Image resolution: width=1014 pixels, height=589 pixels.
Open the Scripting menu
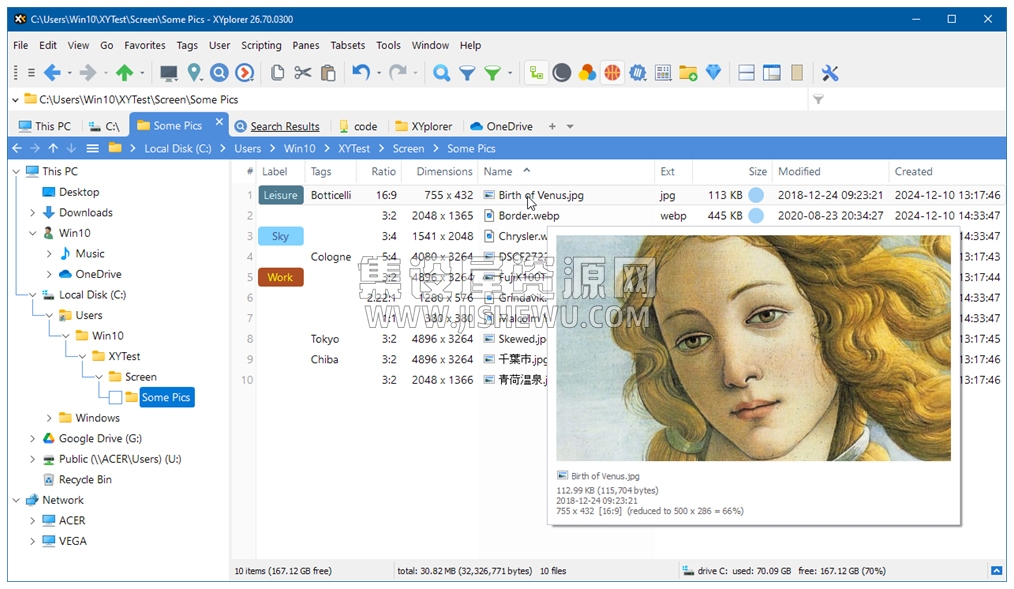(261, 45)
